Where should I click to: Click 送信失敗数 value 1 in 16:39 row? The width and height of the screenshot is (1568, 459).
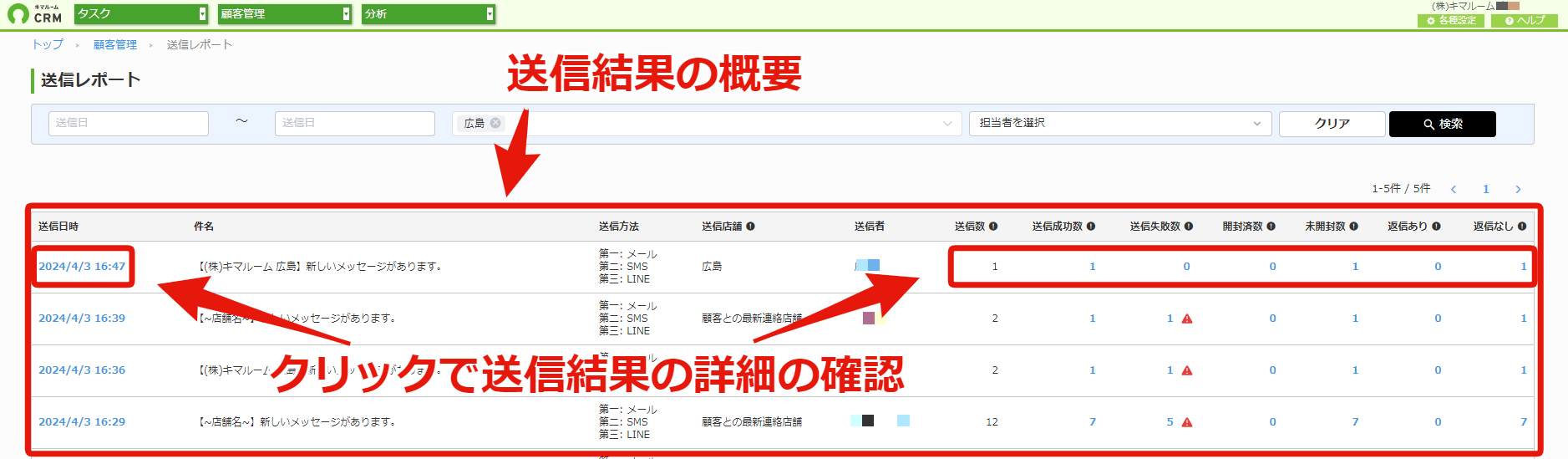tap(1170, 319)
